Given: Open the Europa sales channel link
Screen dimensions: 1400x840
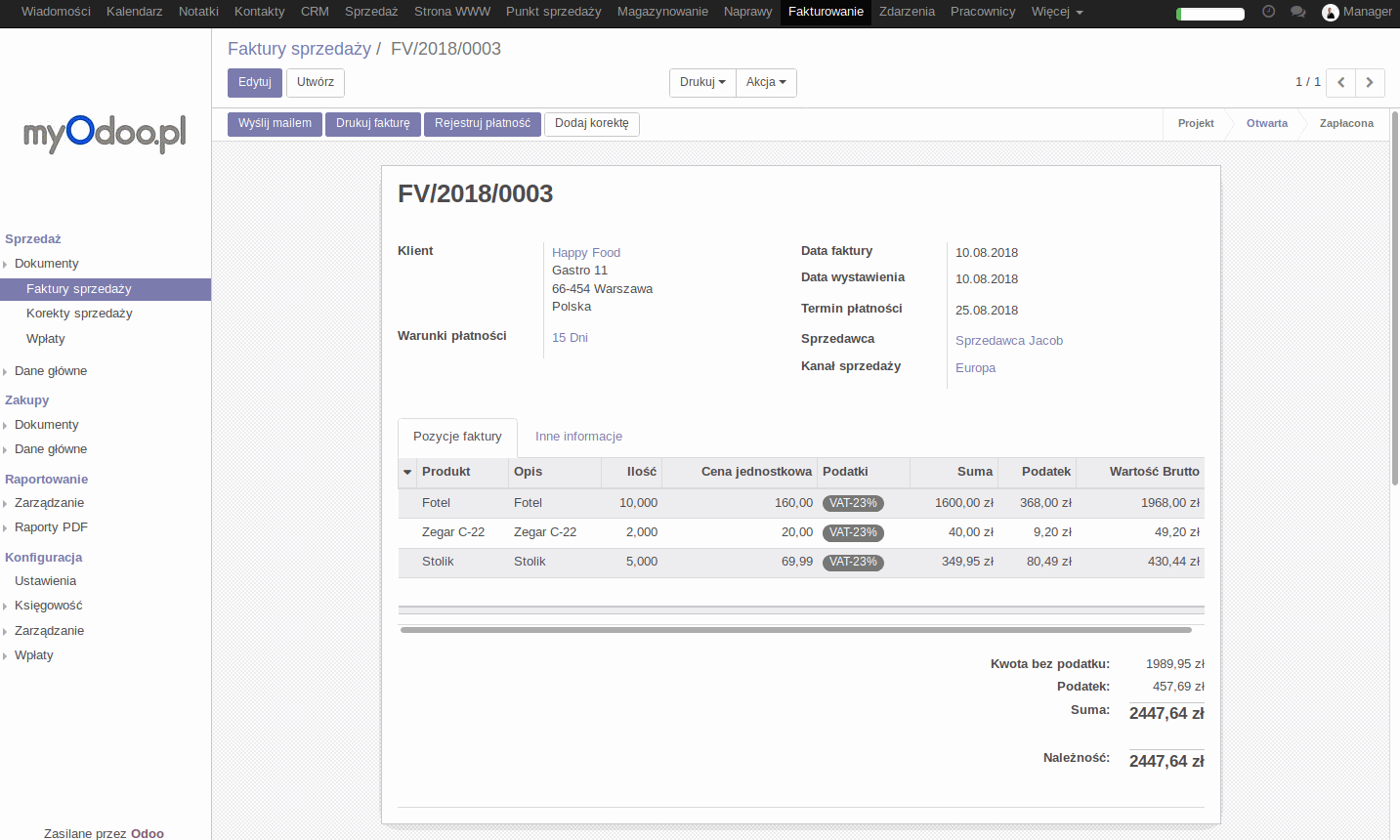Looking at the screenshot, I should (x=975, y=368).
